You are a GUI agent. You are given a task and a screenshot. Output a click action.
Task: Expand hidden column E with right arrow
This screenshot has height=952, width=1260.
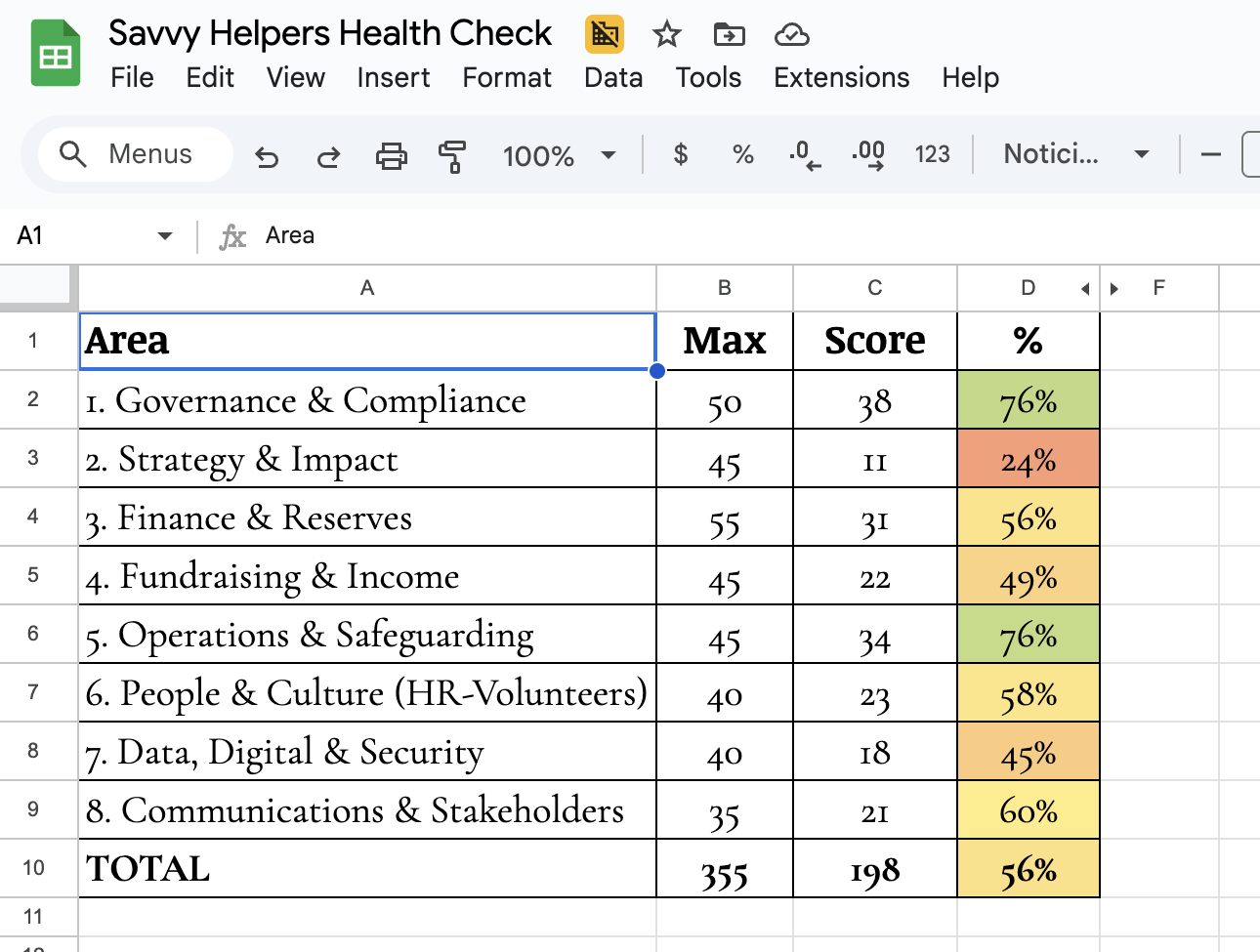1114,289
